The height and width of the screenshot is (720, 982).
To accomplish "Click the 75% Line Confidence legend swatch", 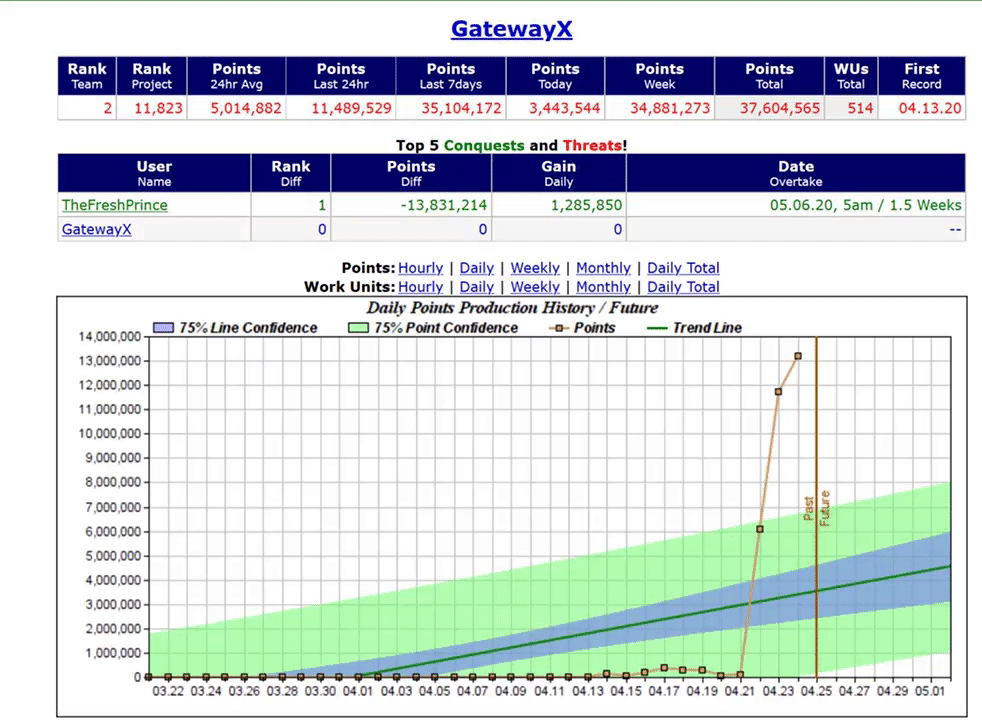I will (x=163, y=327).
